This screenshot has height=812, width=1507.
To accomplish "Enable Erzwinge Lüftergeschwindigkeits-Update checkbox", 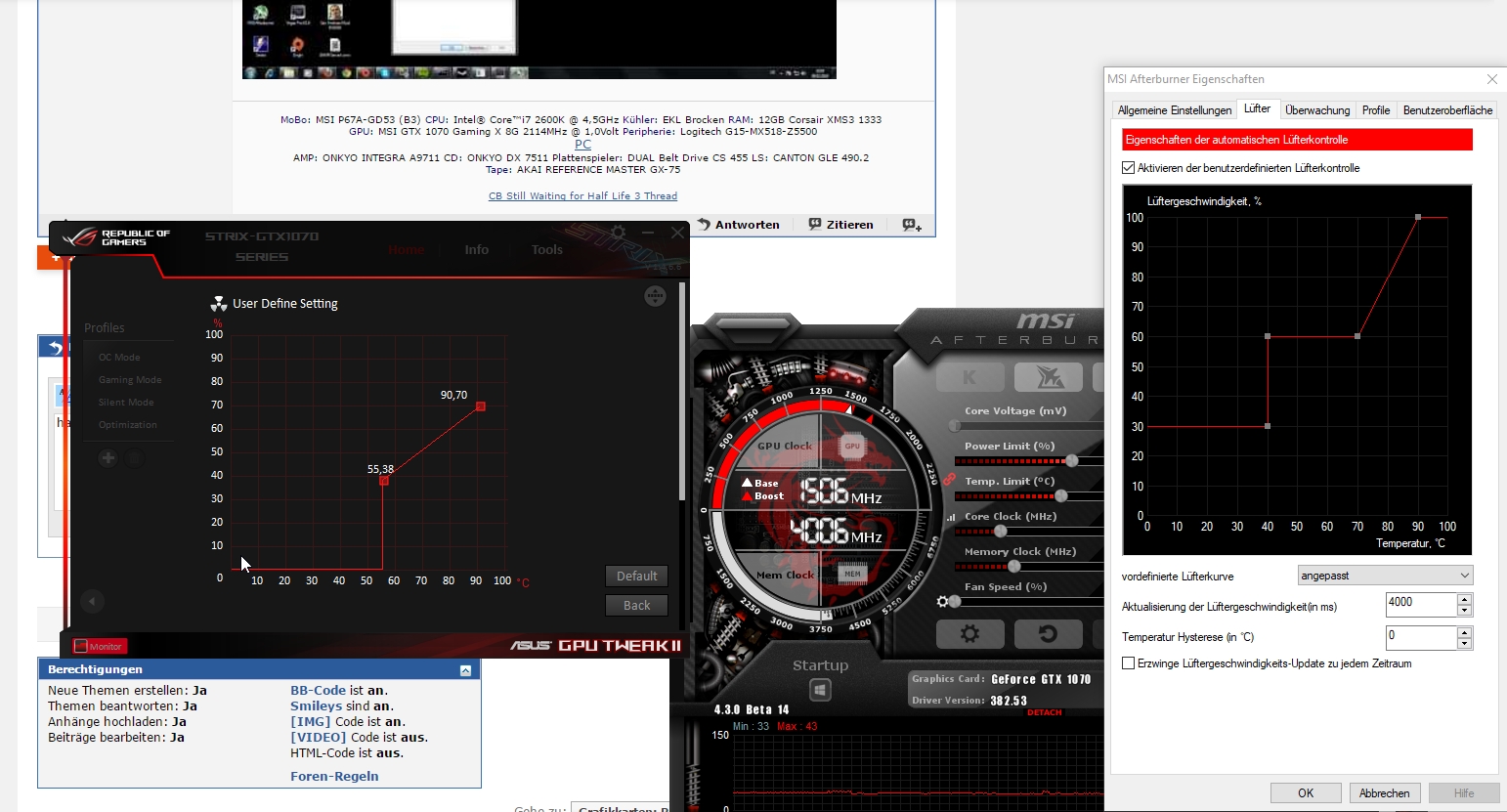I will coord(1129,663).
